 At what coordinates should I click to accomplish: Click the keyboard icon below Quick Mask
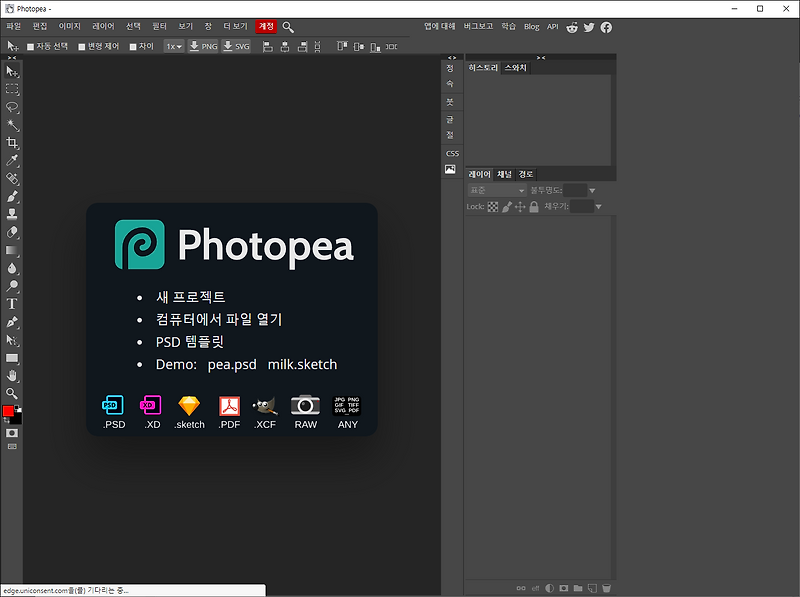12,446
